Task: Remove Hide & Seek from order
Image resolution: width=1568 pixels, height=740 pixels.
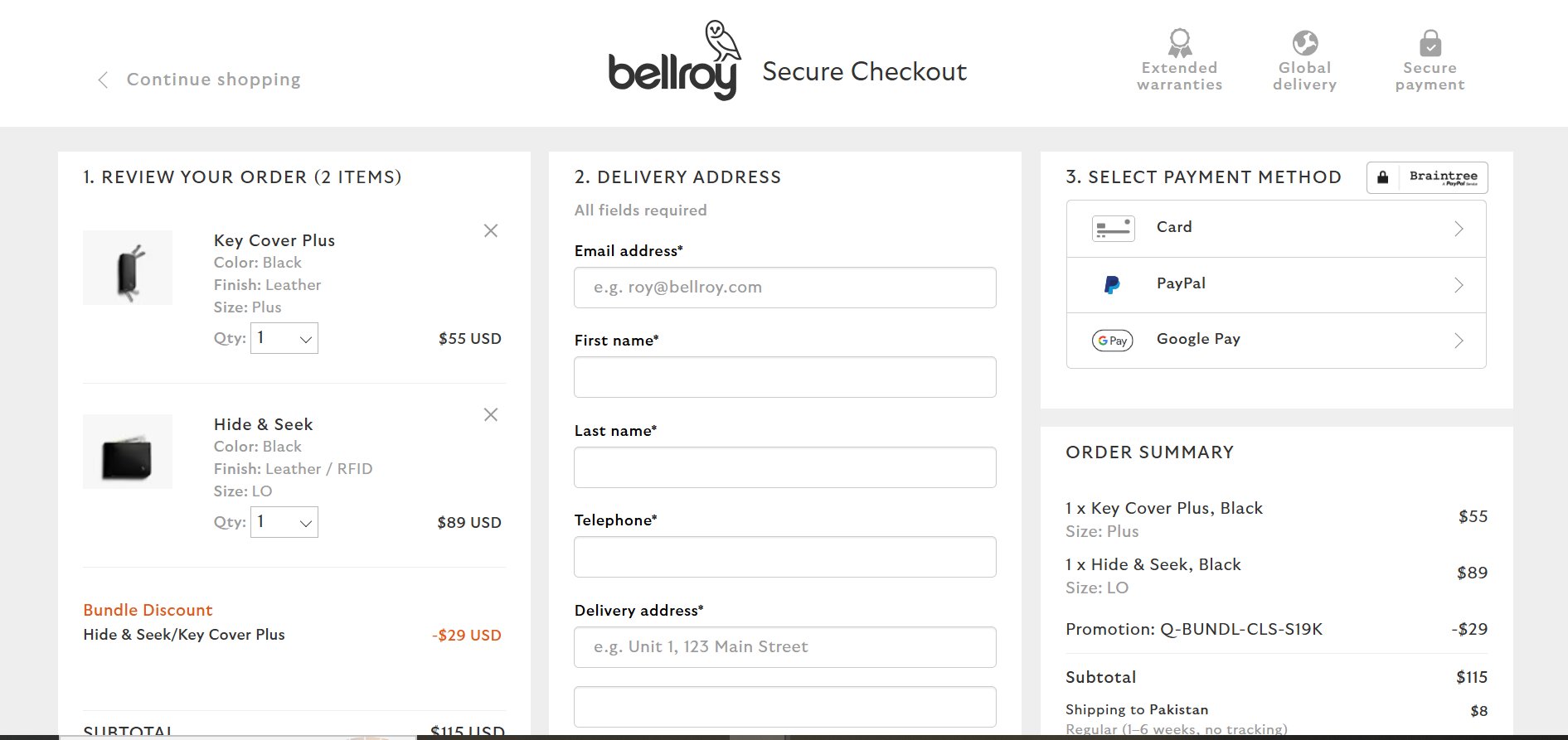Action: pyautogui.click(x=491, y=415)
